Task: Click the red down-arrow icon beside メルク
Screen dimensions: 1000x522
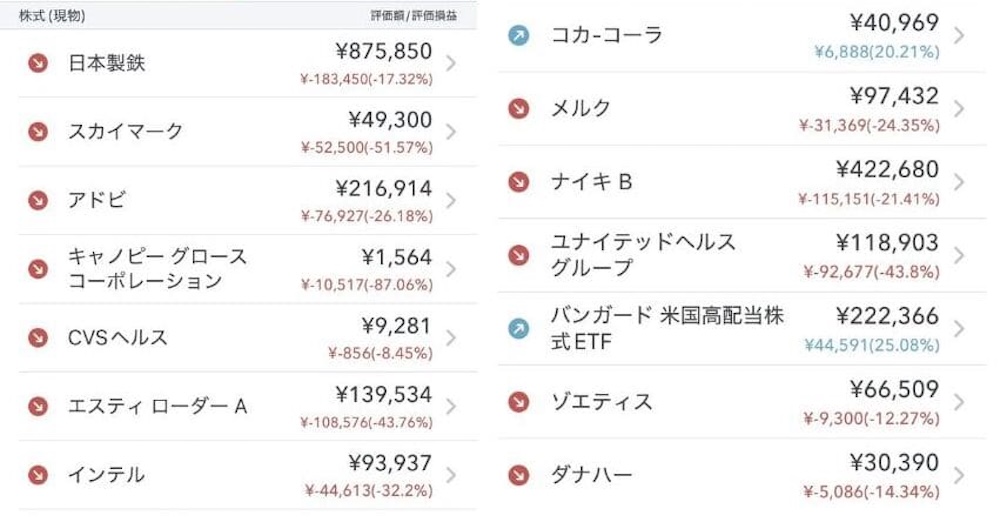Action: point(518,108)
